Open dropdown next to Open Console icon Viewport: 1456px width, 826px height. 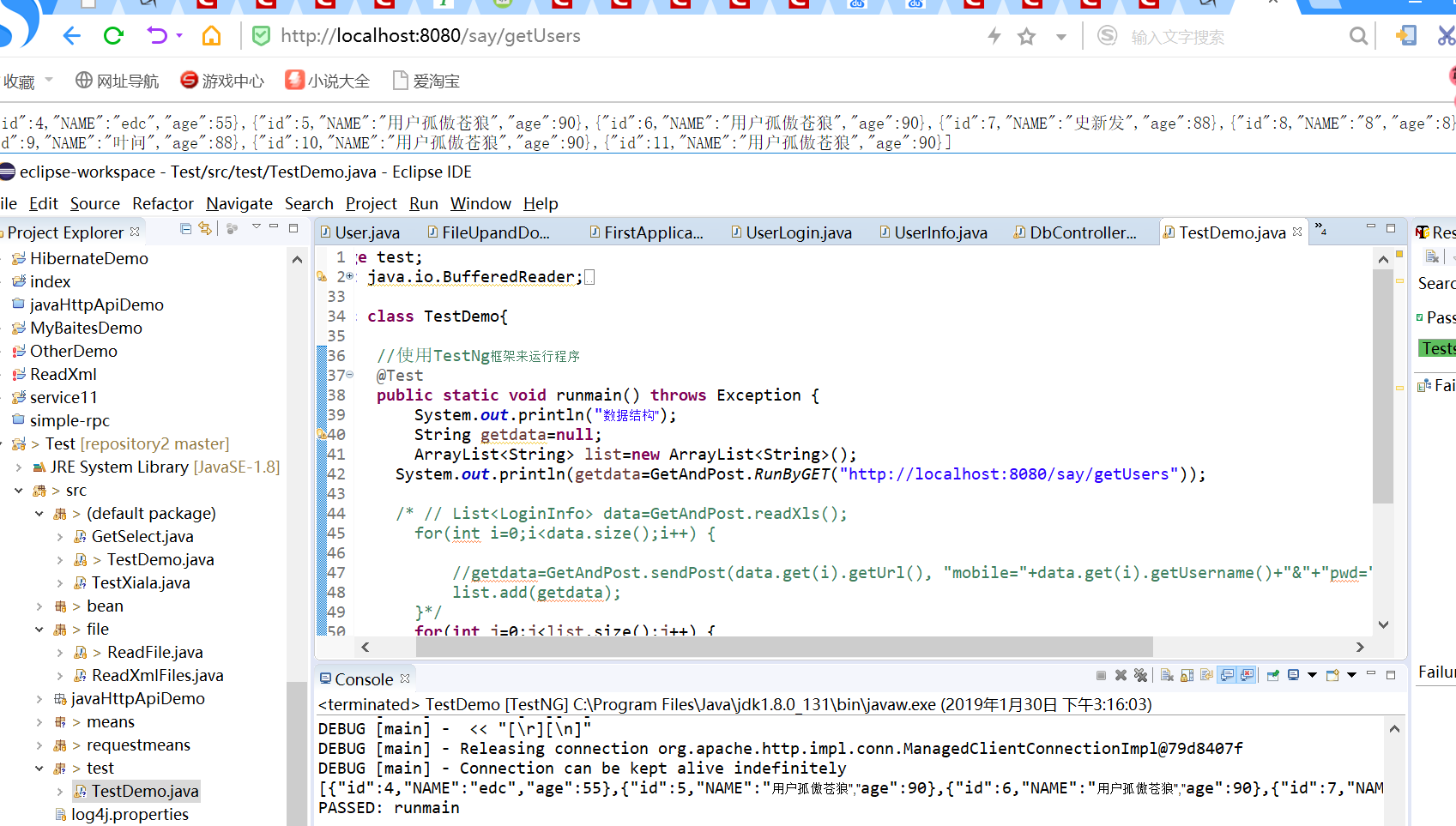pyautogui.click(x=1351, y=676)
